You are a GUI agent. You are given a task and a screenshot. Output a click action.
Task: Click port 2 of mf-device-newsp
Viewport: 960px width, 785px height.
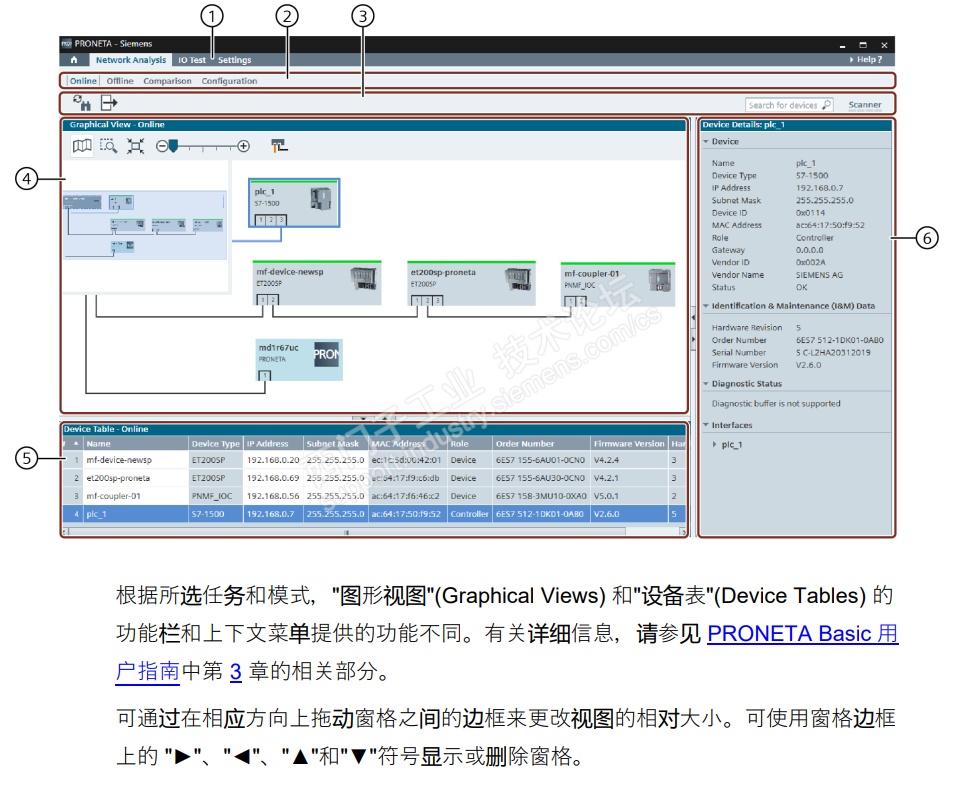point(273,300)
